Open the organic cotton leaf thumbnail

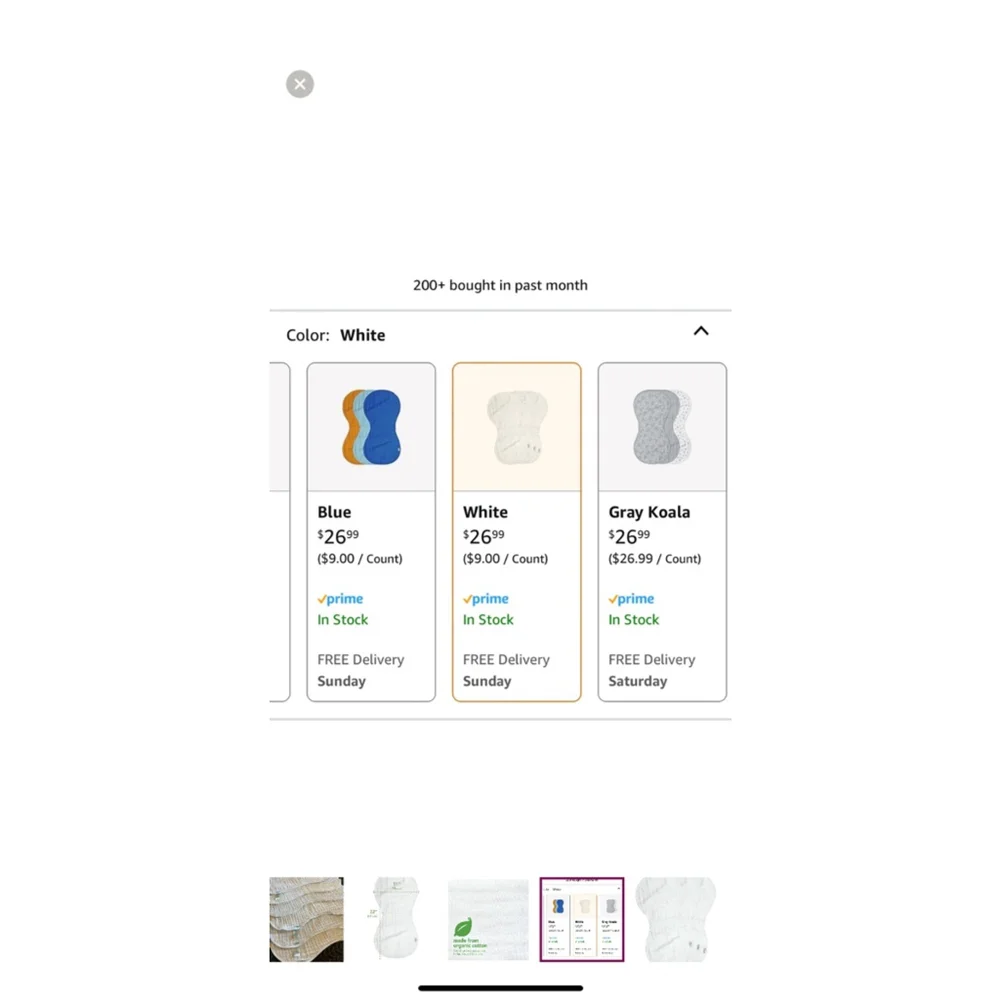coord(488,919)
